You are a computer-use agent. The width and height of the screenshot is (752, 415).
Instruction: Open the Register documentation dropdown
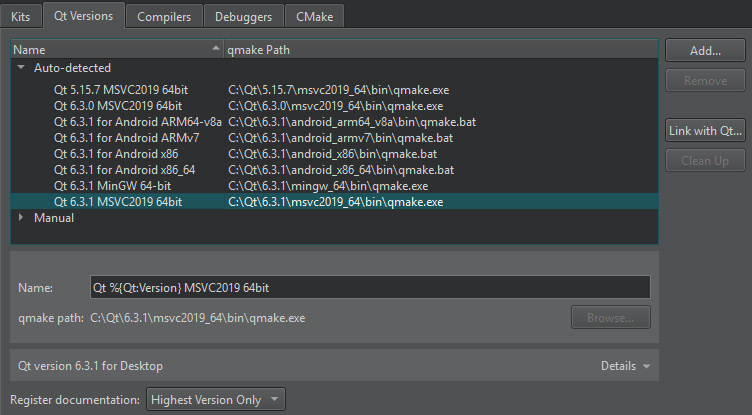pos(216,400)
